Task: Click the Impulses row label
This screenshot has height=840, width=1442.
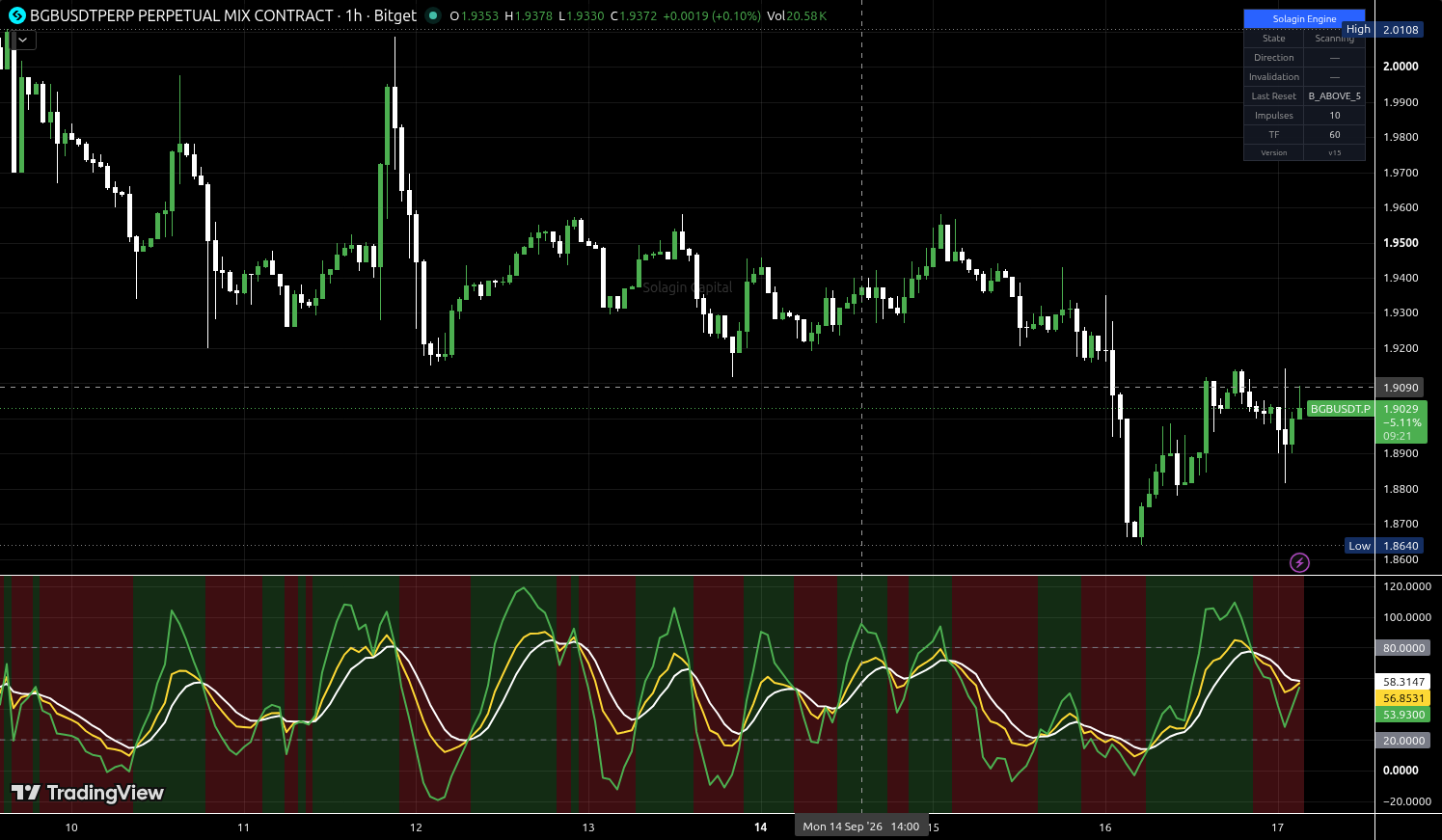Action: (x=1273, y=116)
